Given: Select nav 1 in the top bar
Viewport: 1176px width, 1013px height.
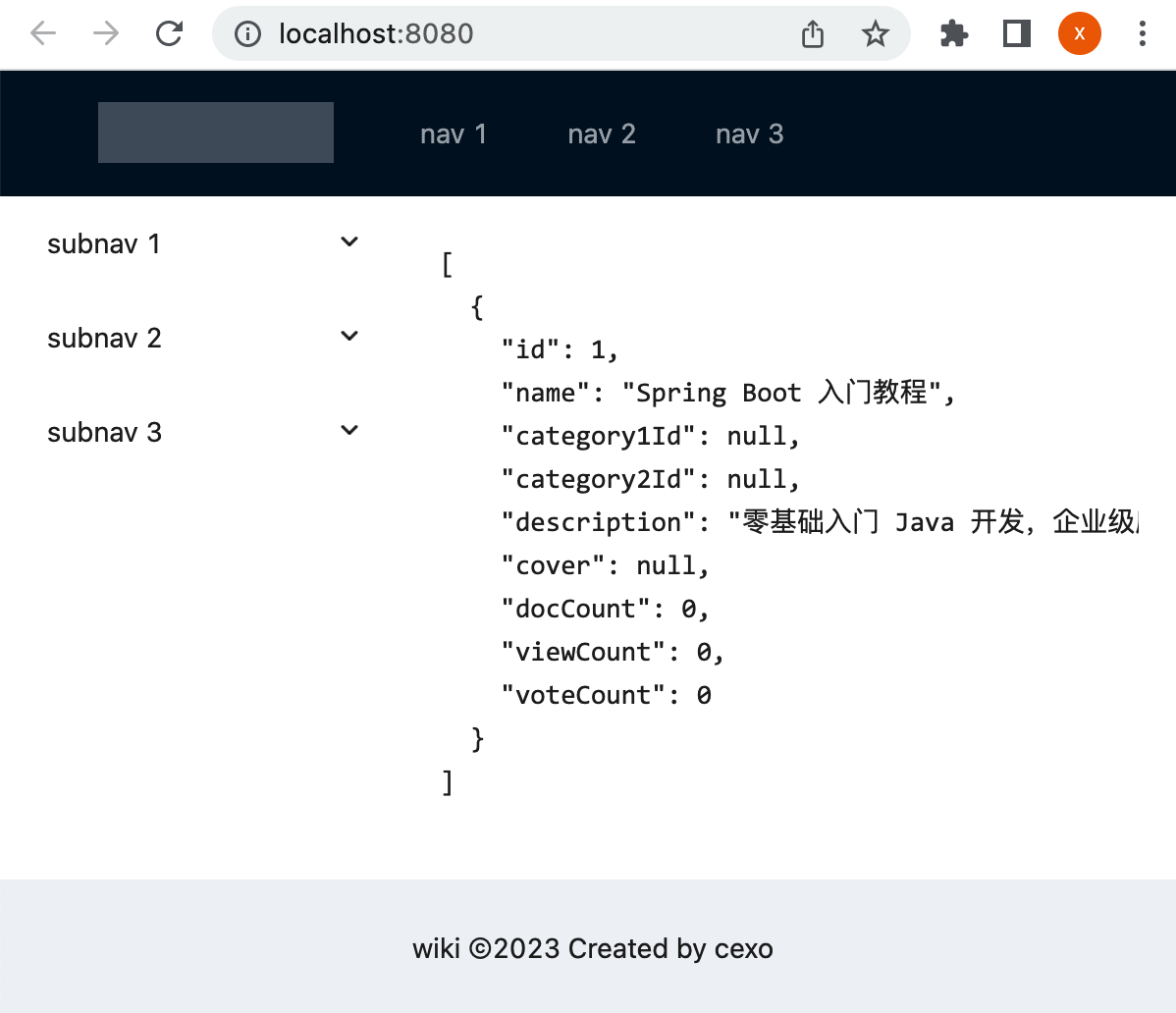Looking at the screenshot, I should (454, 133).
